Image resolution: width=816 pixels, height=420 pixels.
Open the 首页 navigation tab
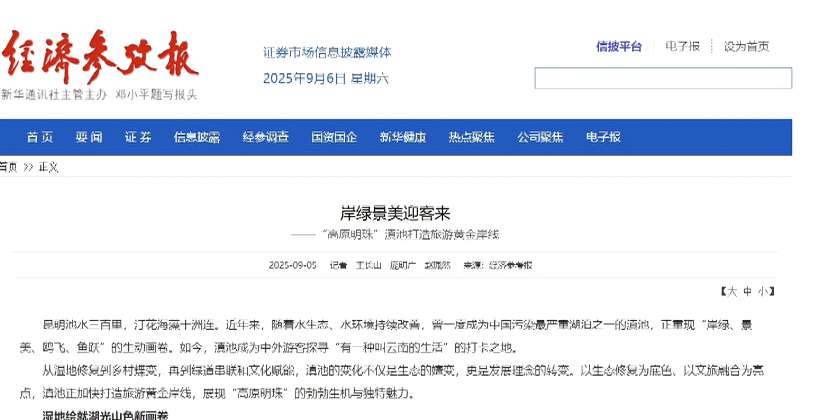(41, 137)
